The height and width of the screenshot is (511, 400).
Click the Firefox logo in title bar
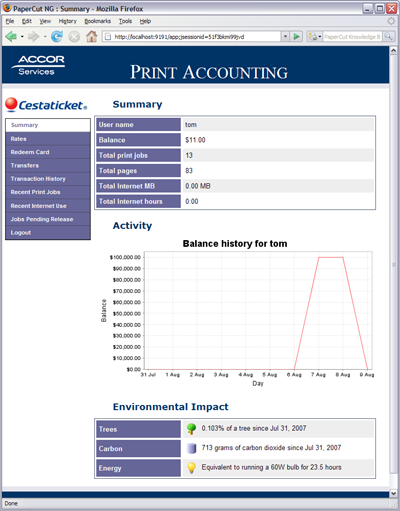(7, 8)
